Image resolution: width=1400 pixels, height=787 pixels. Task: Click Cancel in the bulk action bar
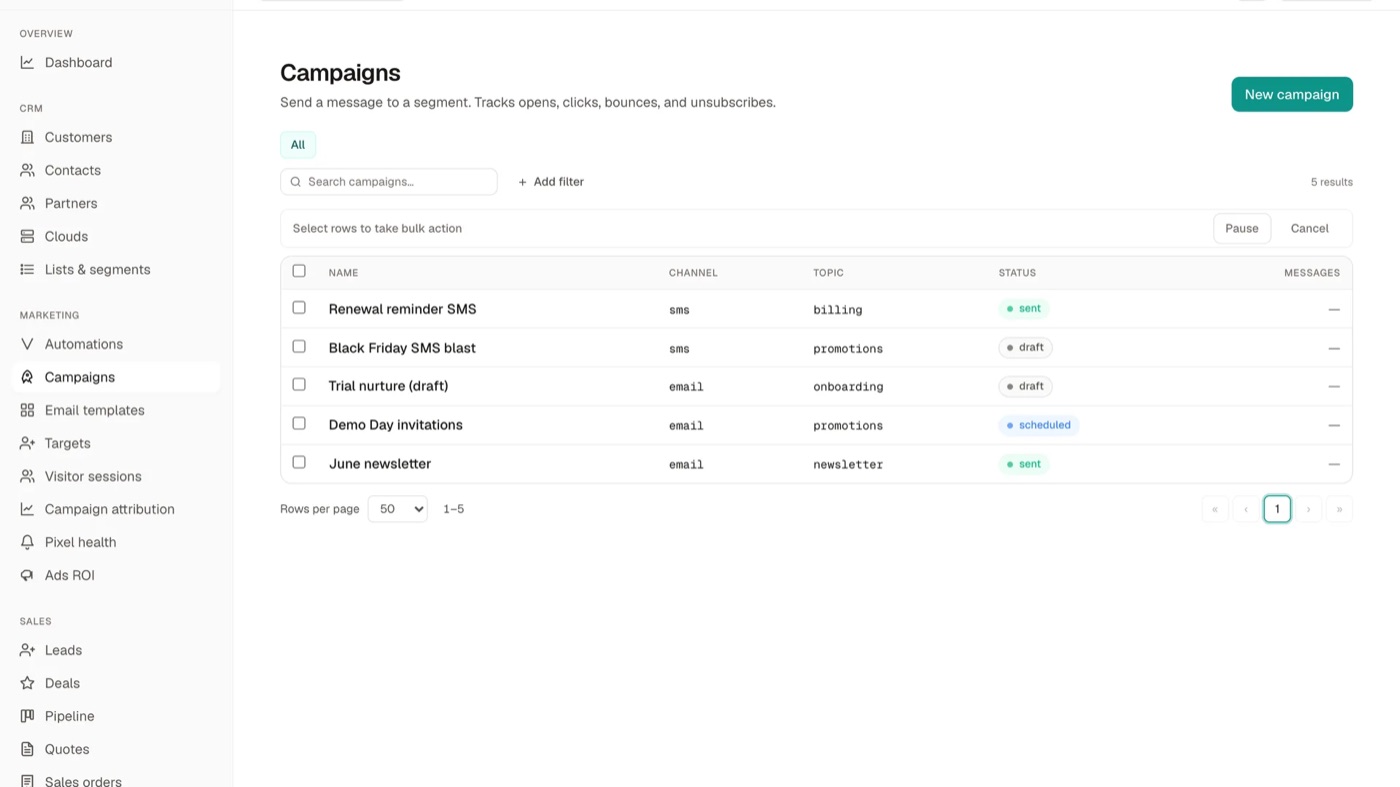tap(1310, 228)
